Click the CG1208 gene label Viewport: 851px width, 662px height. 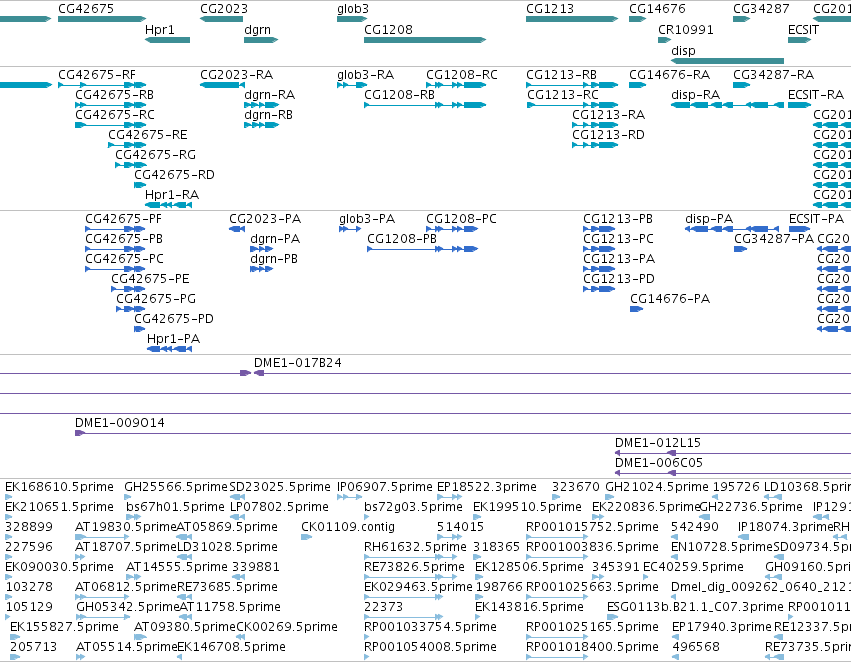coord(388,30)
